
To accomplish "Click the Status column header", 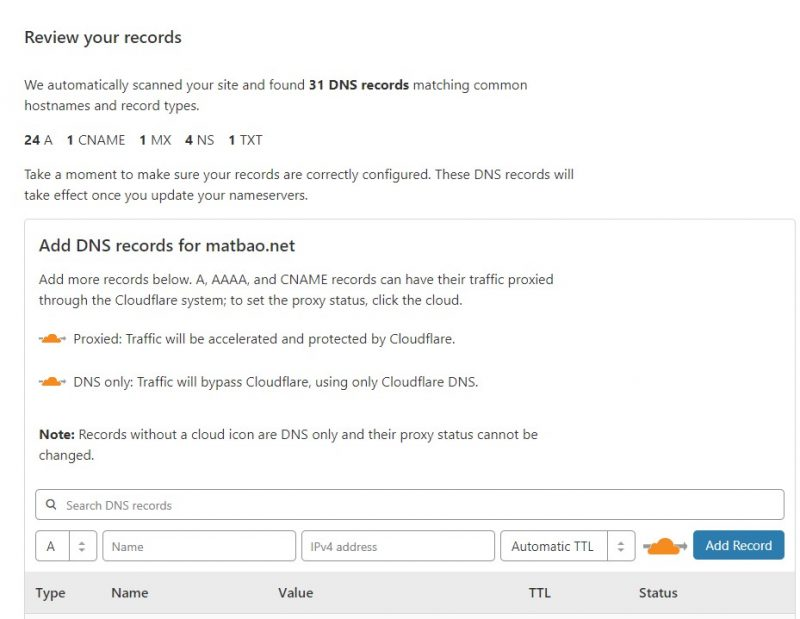I will [x=658, y=593].
